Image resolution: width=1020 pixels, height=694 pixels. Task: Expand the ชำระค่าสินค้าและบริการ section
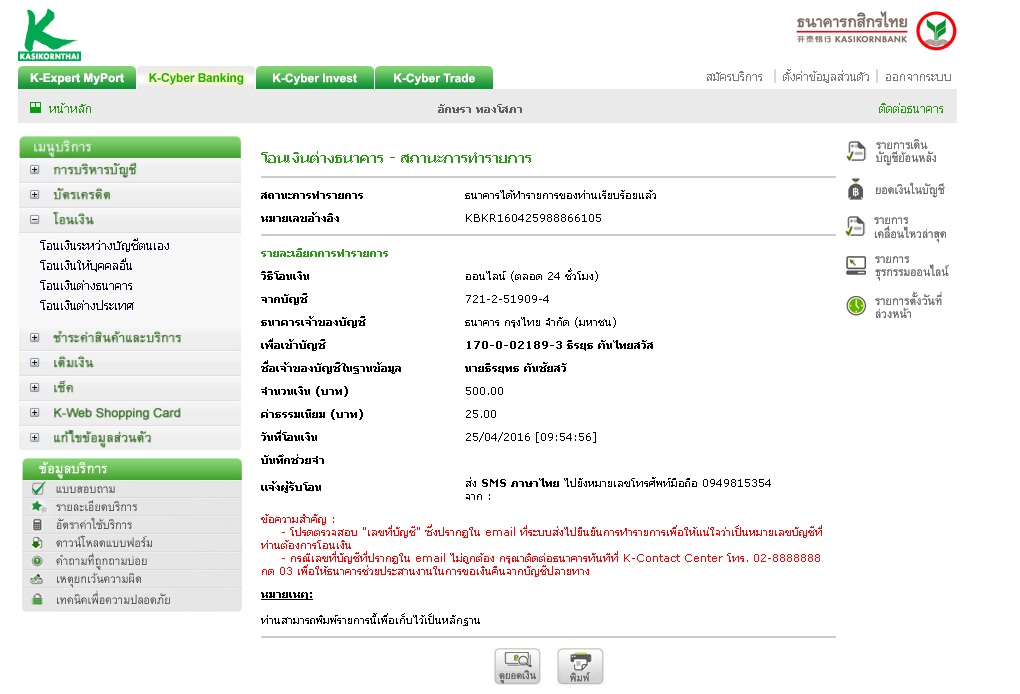click(35, 338)
